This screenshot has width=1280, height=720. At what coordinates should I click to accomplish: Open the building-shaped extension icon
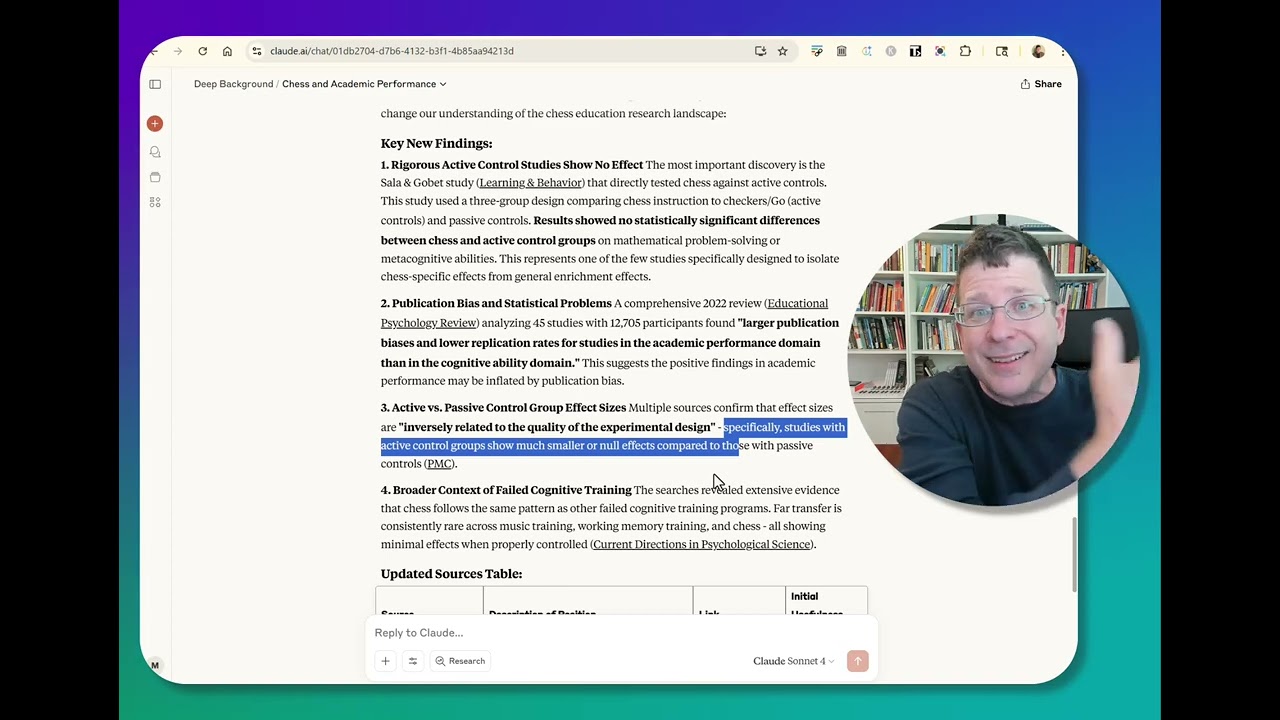(842, 51)
